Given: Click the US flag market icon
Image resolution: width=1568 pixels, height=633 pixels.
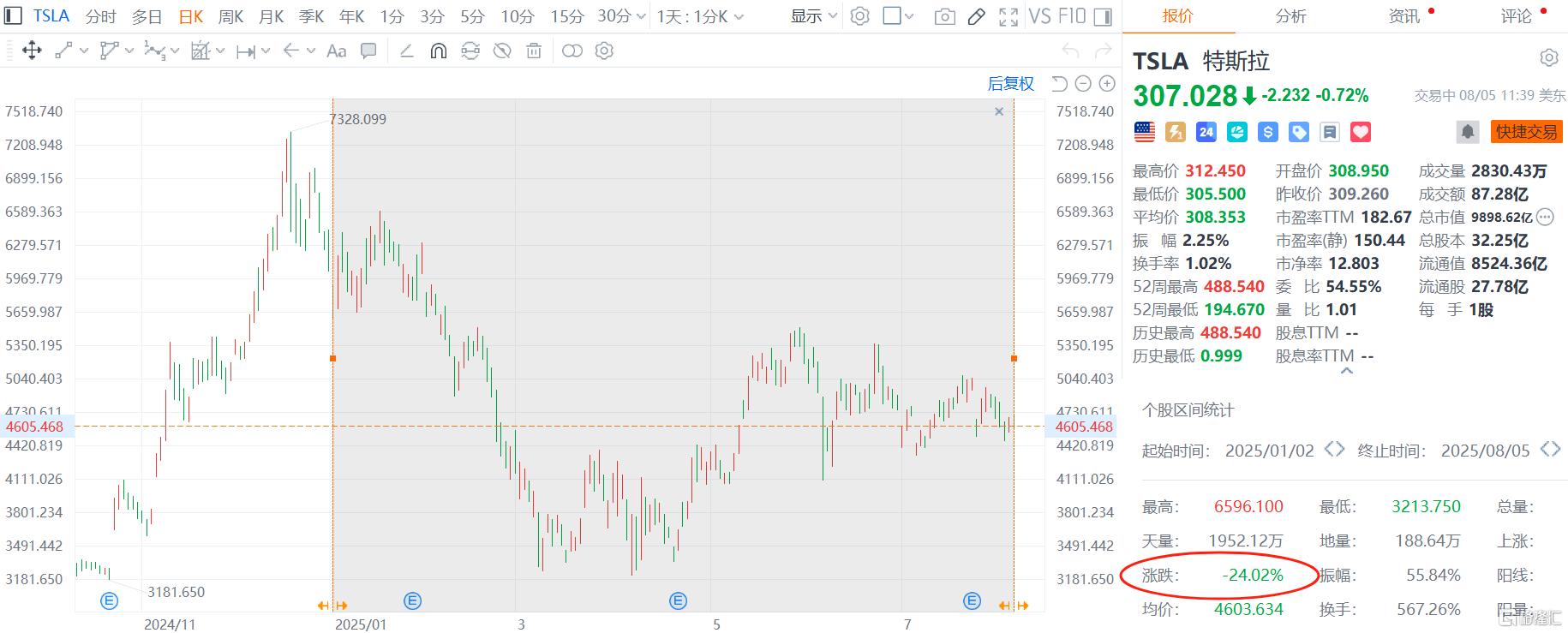Looking at the screenshot, I should point(1144,132).
